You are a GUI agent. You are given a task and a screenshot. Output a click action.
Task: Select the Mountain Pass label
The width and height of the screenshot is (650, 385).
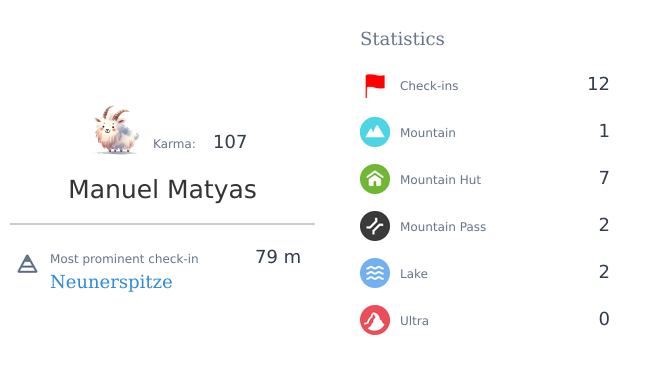click(x=443, y=227)
